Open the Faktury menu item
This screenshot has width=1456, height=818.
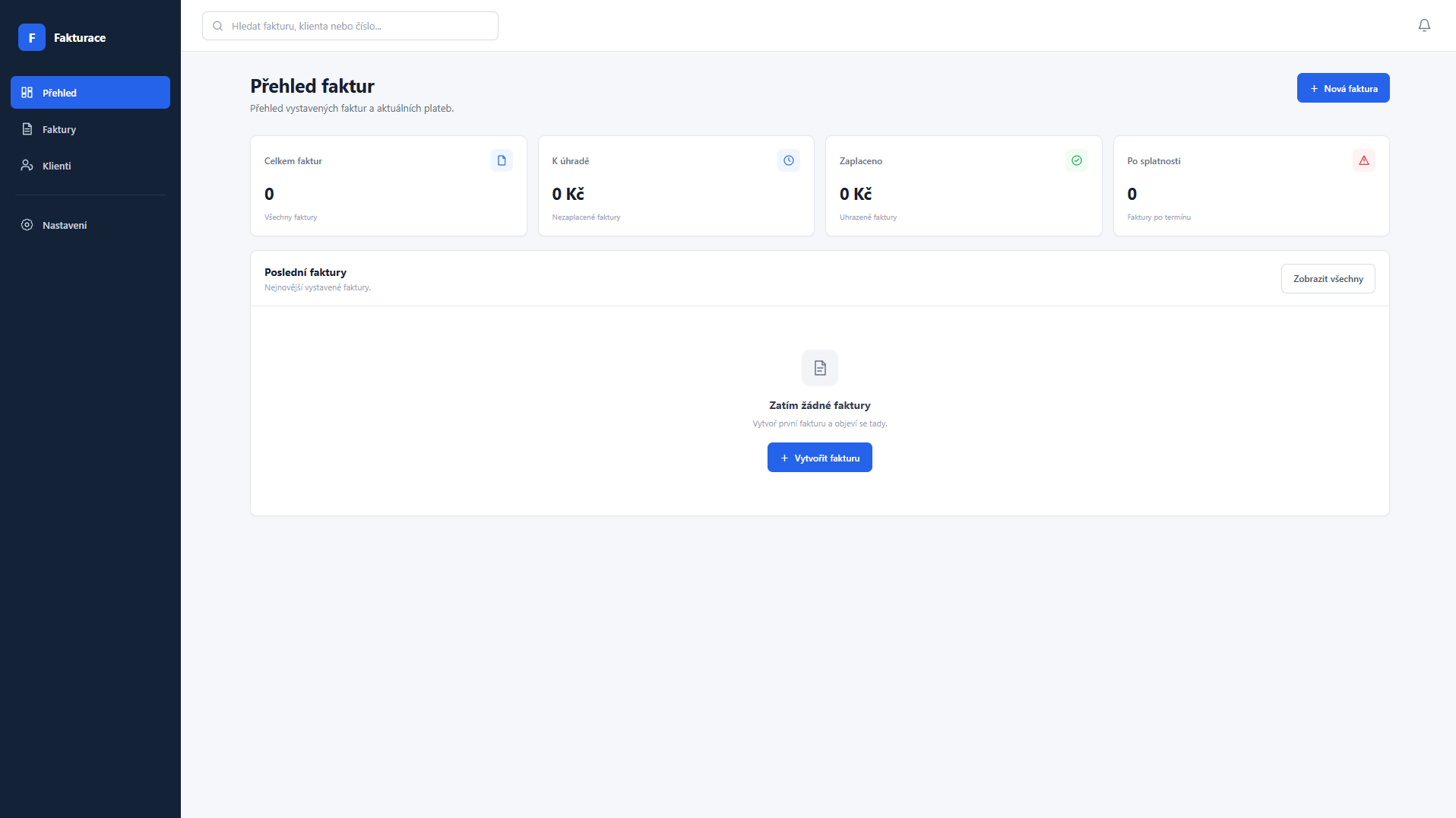[x=90, y=129]
